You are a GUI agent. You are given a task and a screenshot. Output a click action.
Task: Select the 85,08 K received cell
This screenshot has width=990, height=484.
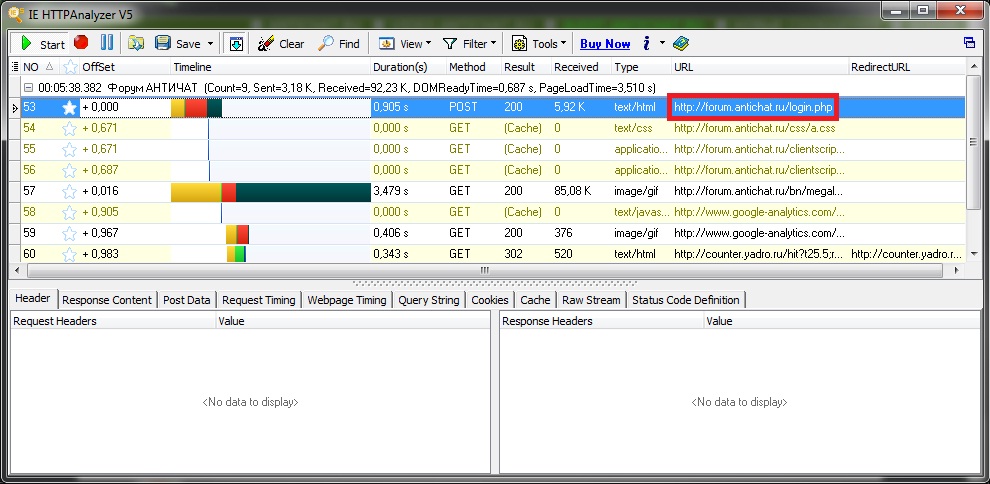click(573, 191)
